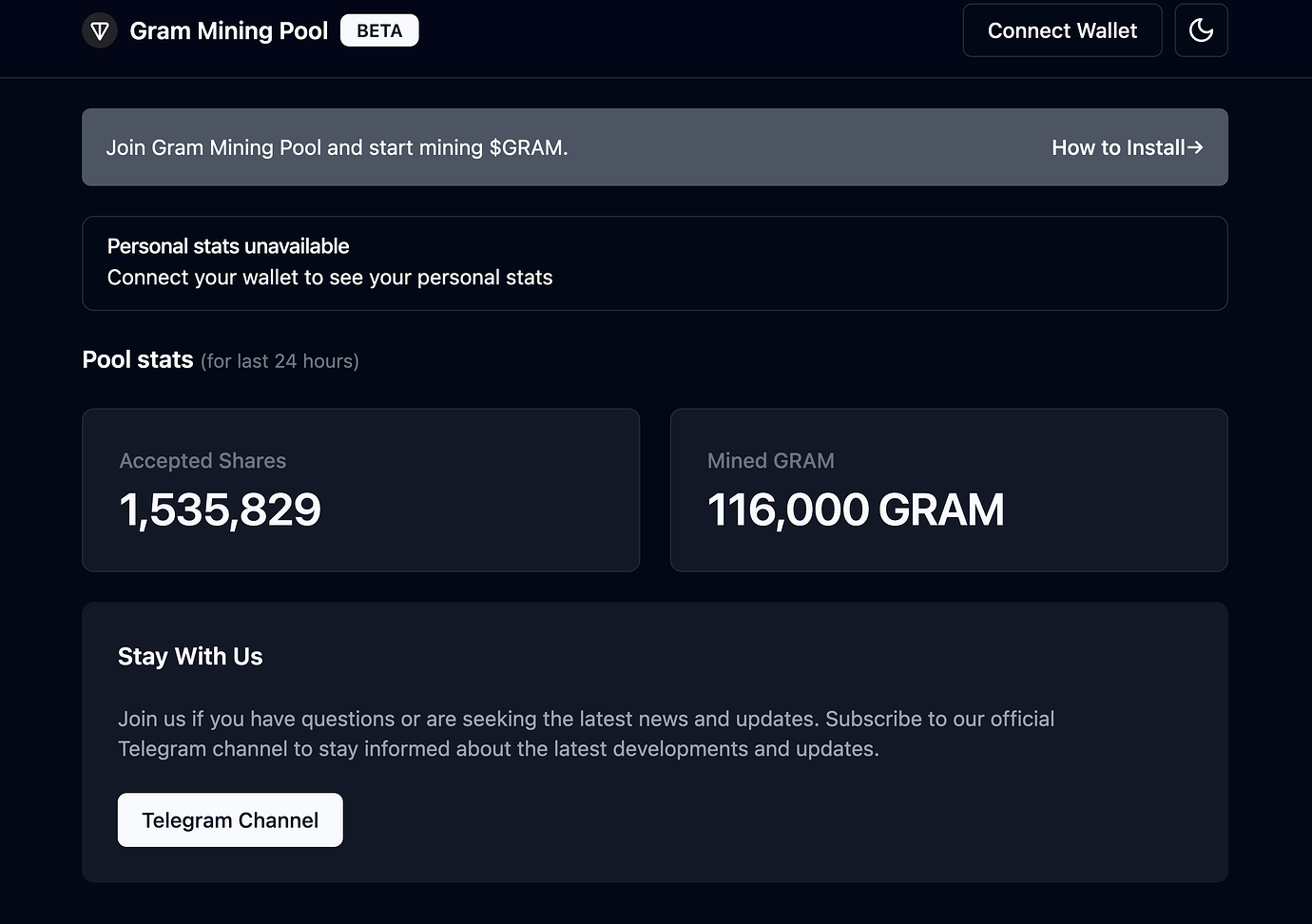Click the BETA badge beside the title
This screenshot has height=924, width=1312.
[378, 29]
